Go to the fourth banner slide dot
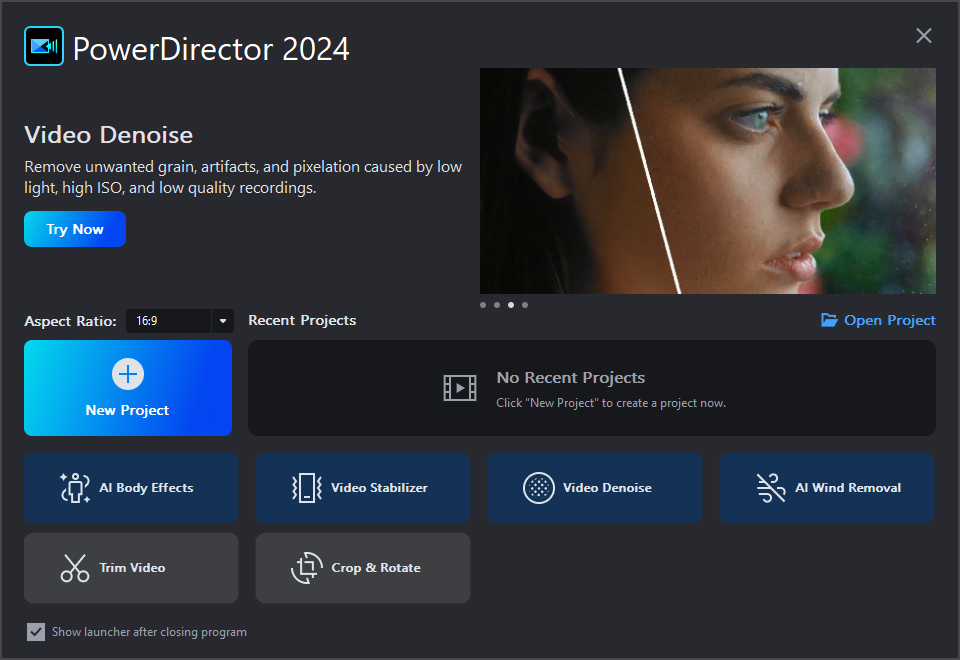 click(525, 304)
